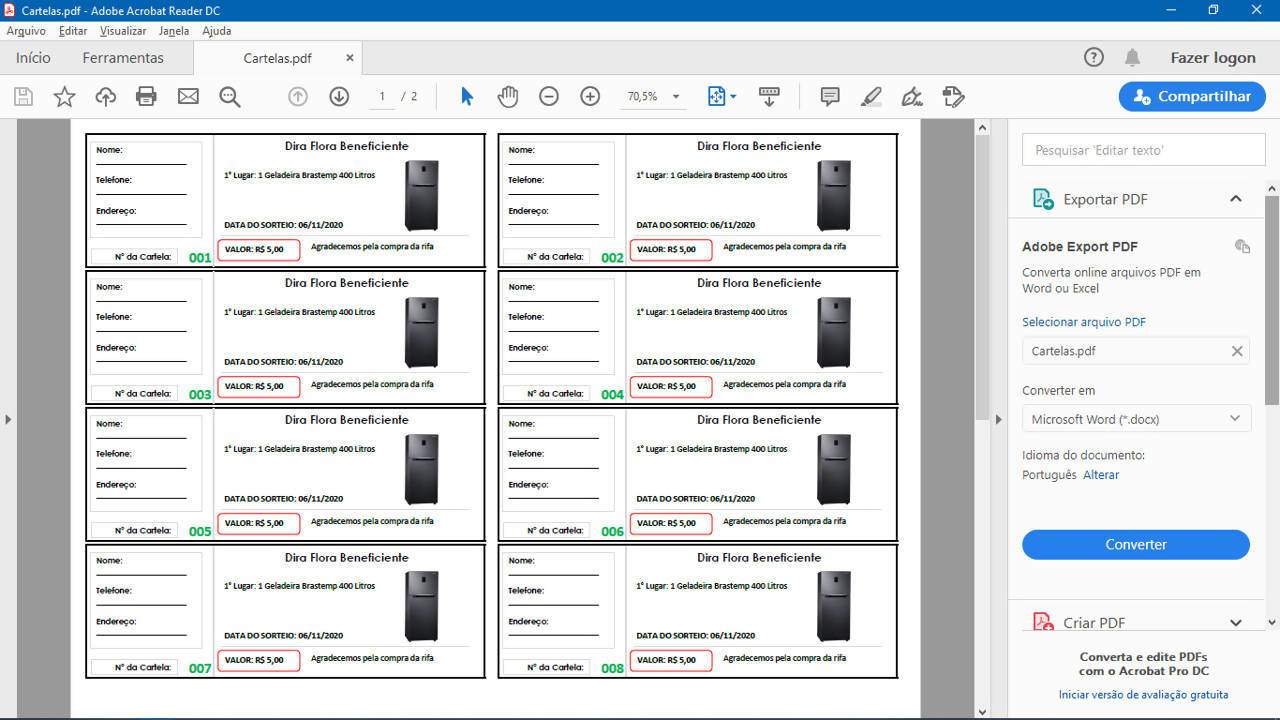Click Alterar language link
Screen dimensions: 1280x720
pos(1101,475)
